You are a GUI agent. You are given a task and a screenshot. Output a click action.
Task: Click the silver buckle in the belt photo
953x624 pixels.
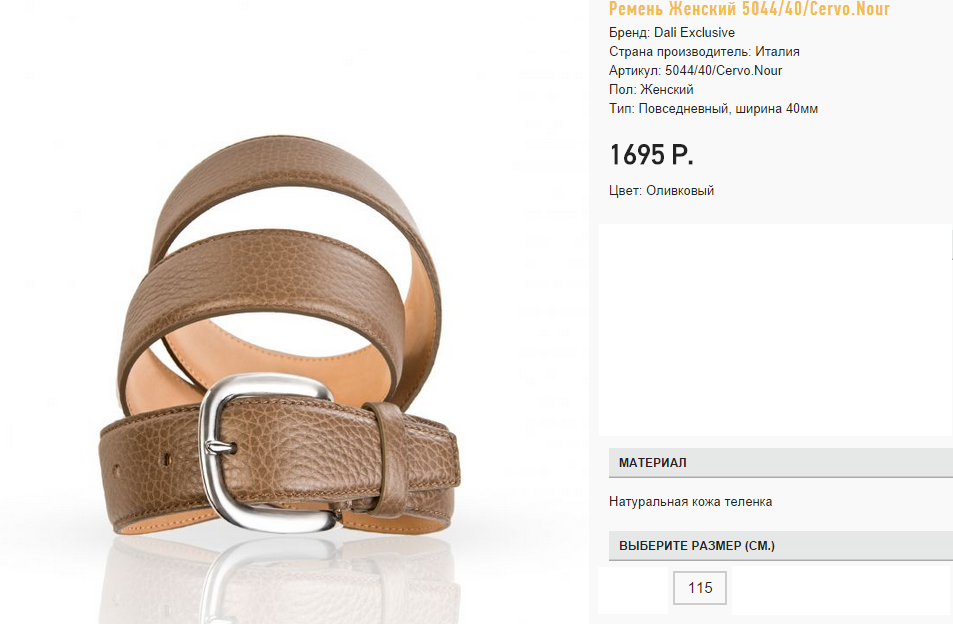click(x=267, y=453)
